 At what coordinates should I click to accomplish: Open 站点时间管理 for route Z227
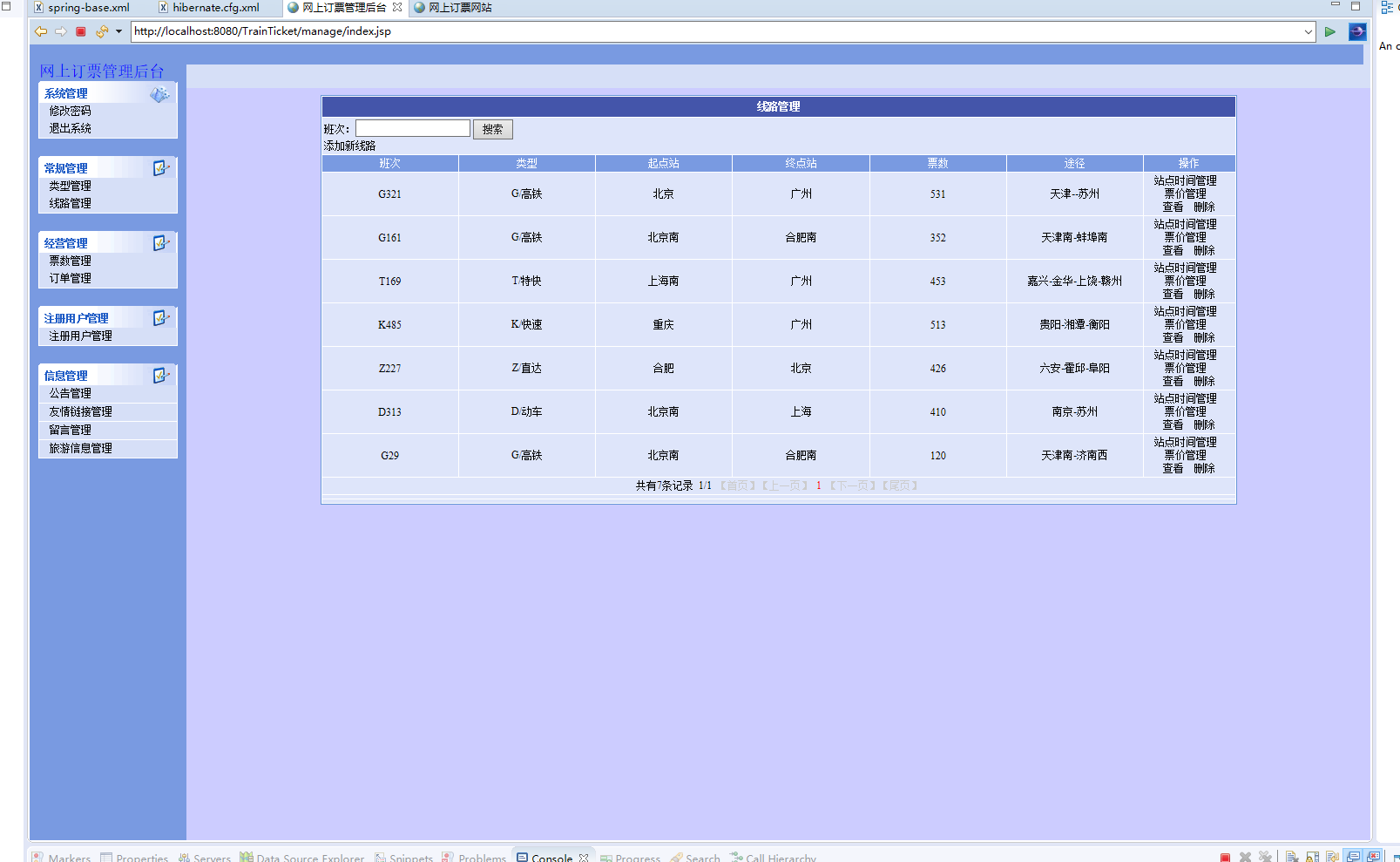point(1185,355)
